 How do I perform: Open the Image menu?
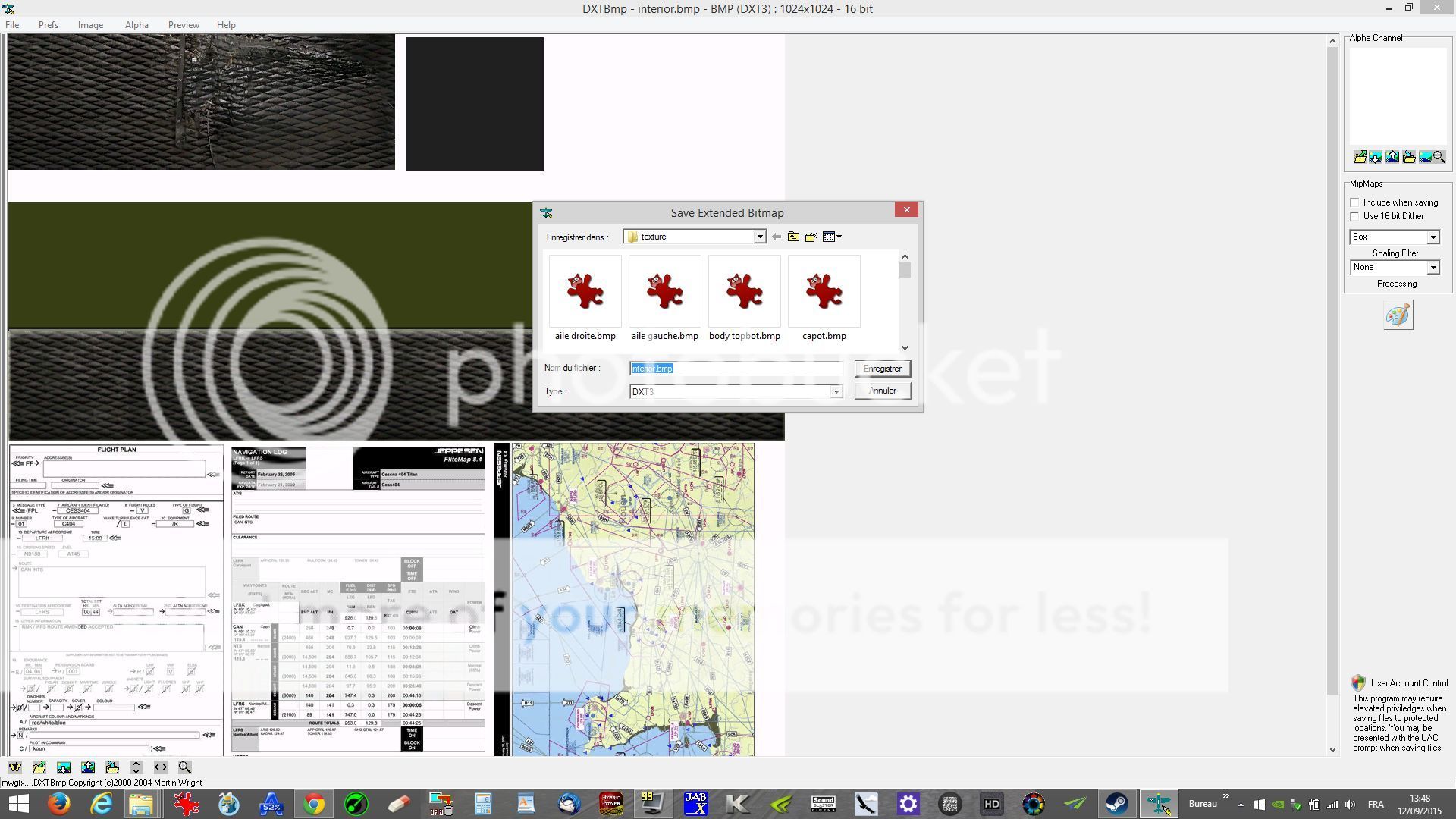pos(90,25)
